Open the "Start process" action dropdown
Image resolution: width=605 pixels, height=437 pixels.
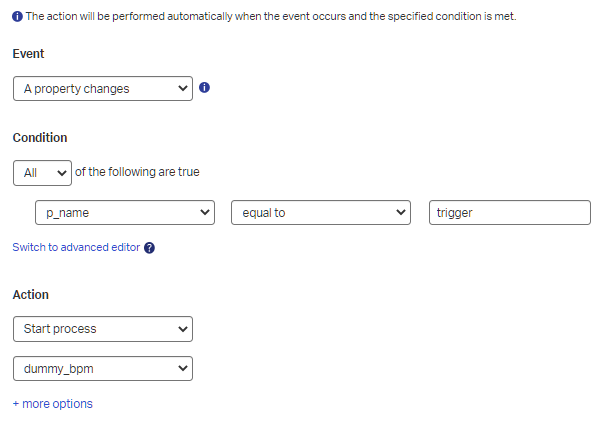(102, 328)
